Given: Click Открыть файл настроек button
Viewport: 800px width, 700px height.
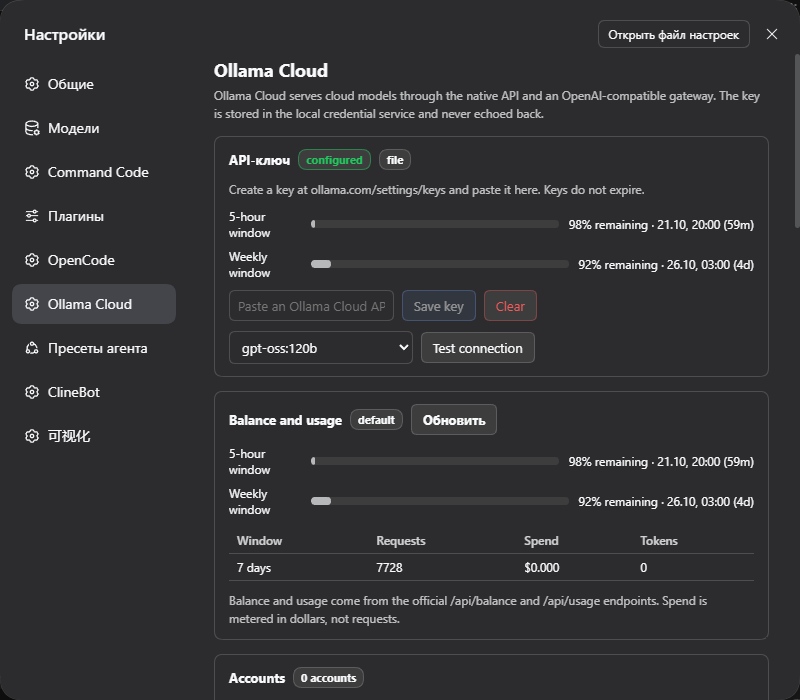Looking at the screenshot, I should click(673, 34).
